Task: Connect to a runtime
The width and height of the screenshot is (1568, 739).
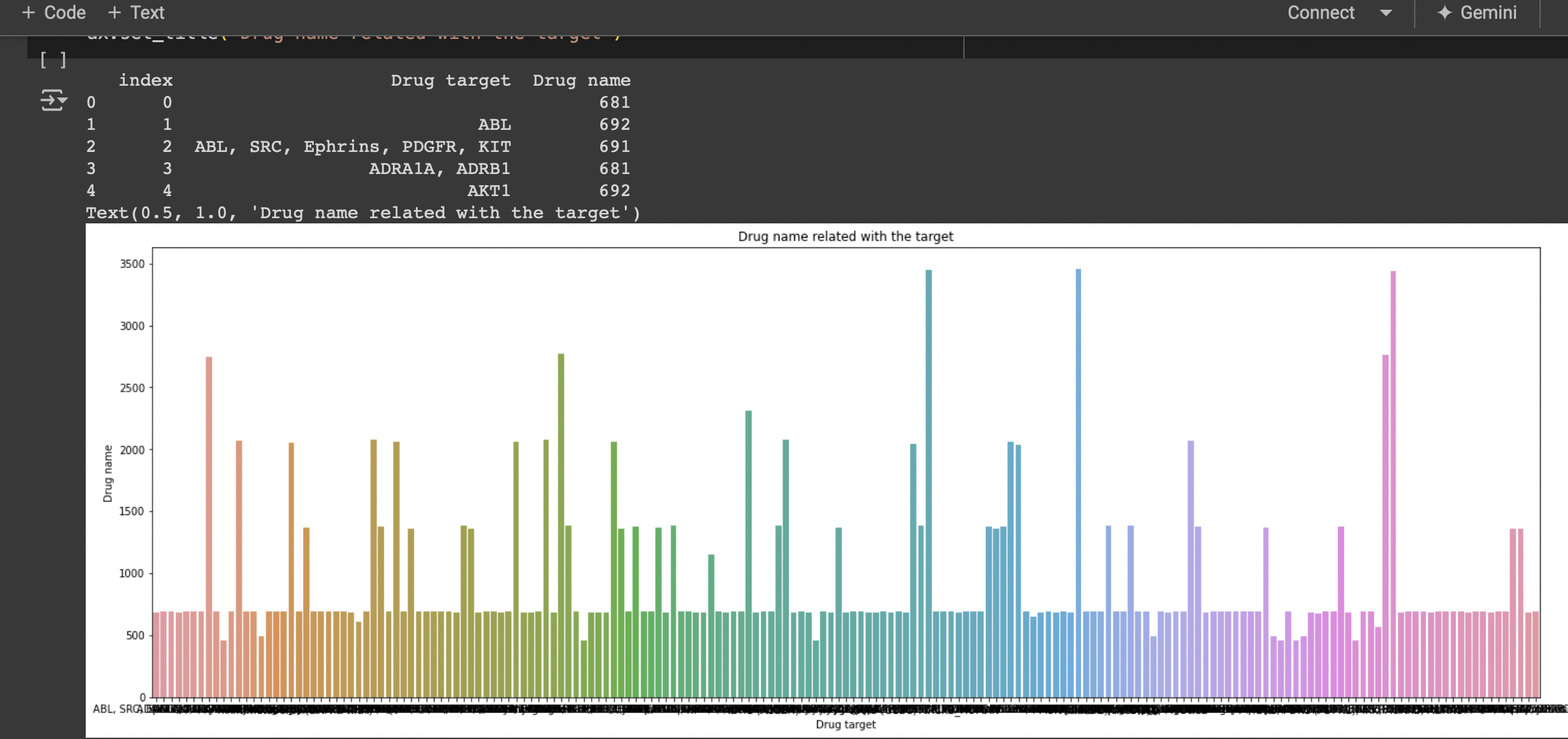Action: click(x=1321, y=13)
